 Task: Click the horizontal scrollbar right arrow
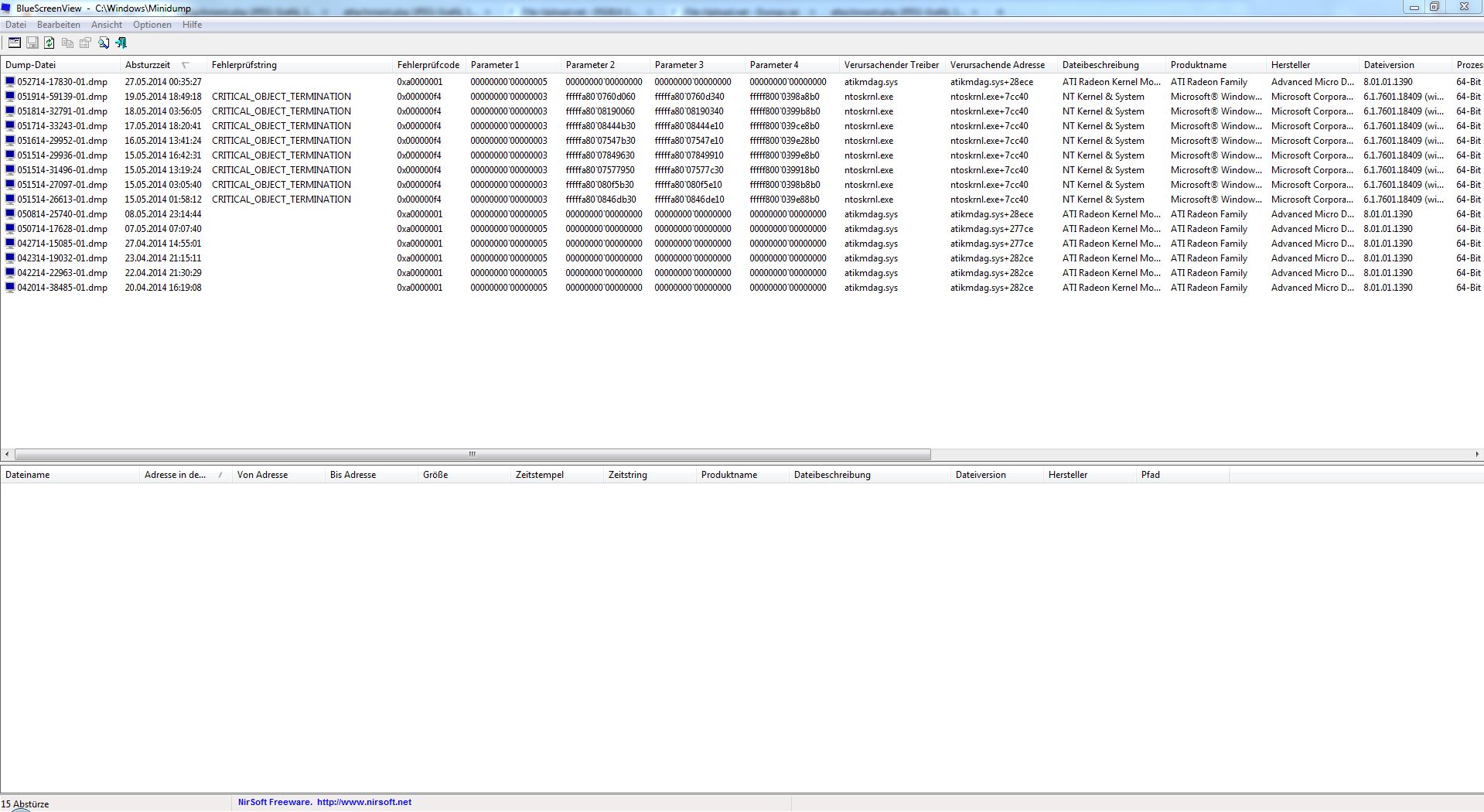1477,454
